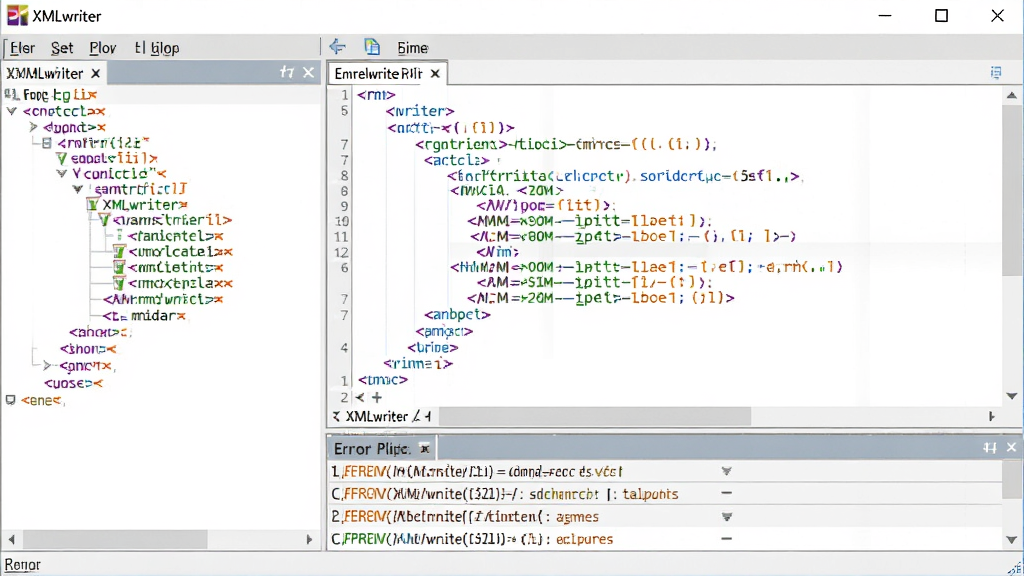1024x576 pixels.
Task: Click the list icon at editor tab bar's right end
Action: click(996, 72)
